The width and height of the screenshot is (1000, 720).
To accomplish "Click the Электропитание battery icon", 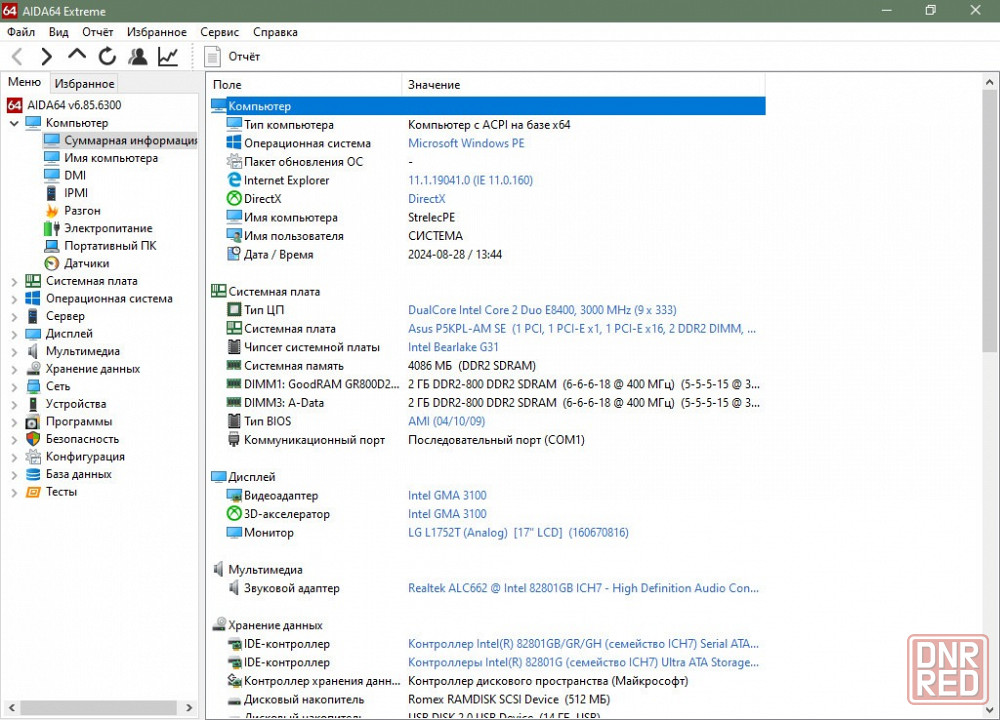I will tap(52, 228).
